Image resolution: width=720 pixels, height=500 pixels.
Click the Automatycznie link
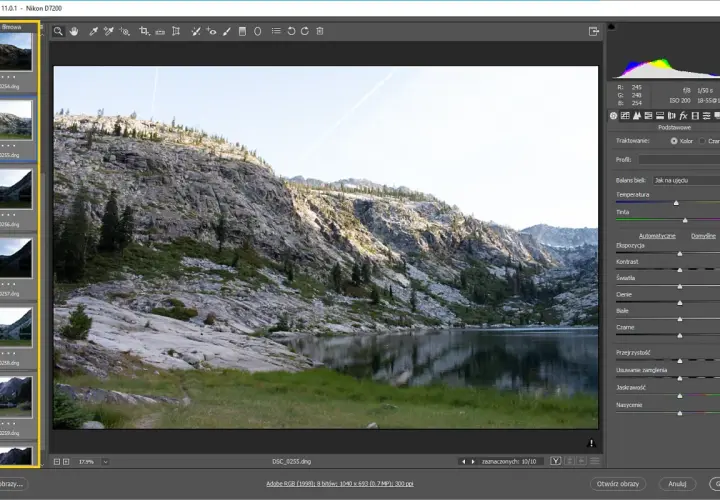[x=657, y=236]
